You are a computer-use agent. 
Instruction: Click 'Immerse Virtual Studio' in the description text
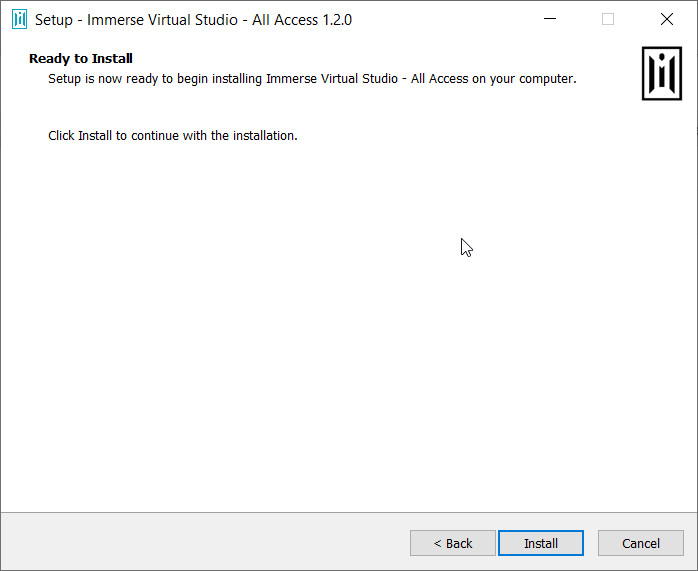tap(331, 78)
